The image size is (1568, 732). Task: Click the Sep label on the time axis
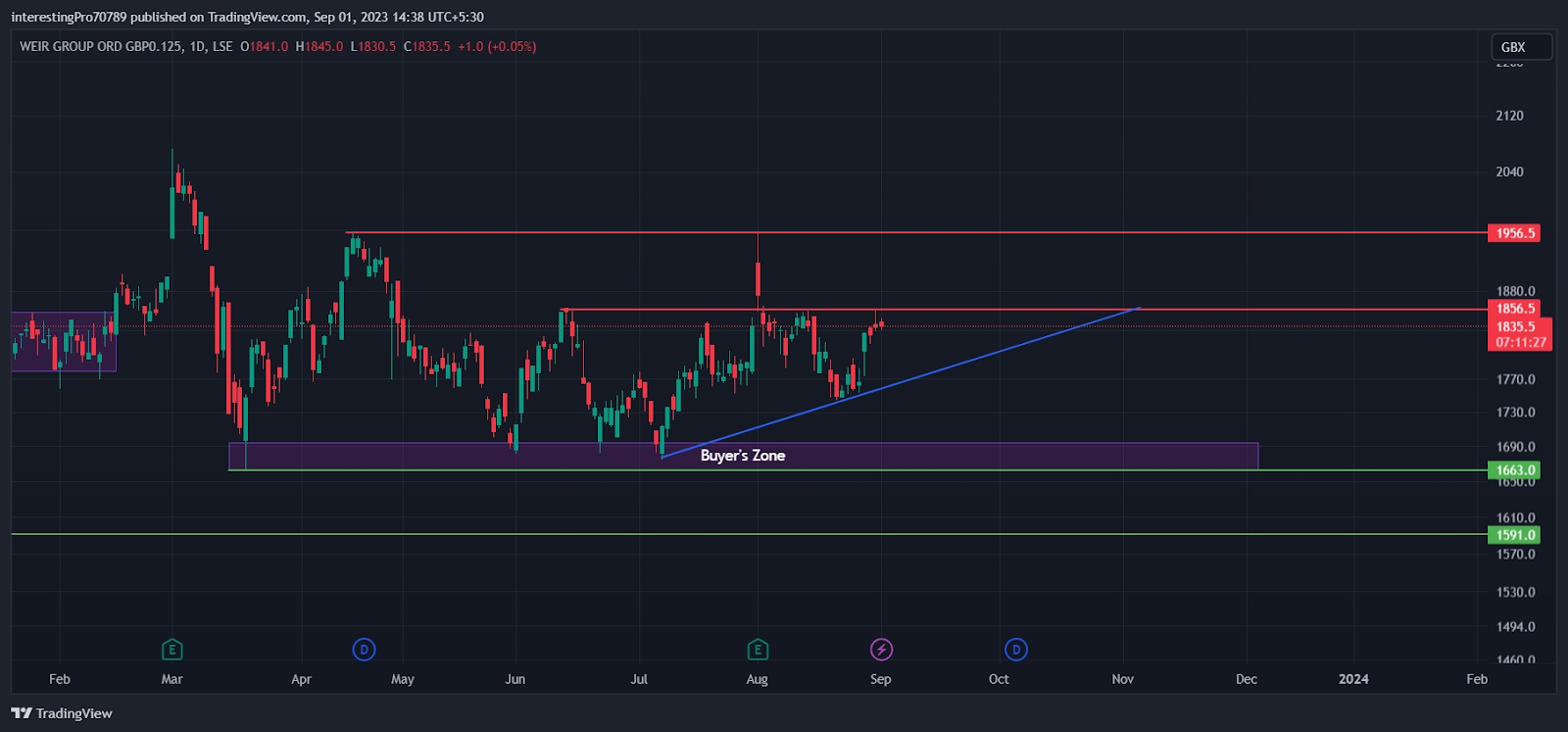point(880,679)
